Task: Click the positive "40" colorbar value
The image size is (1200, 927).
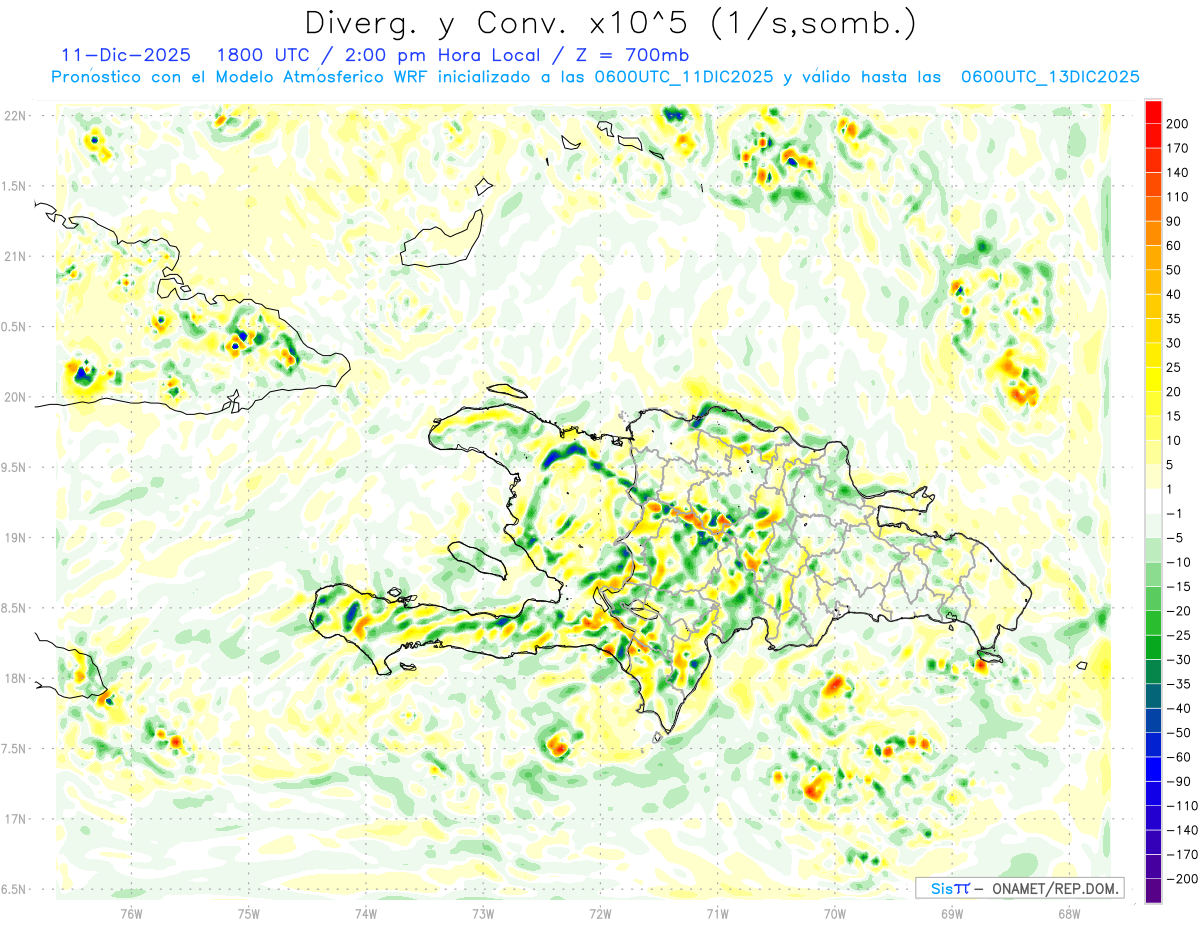Action: [x=1175, y=295]
